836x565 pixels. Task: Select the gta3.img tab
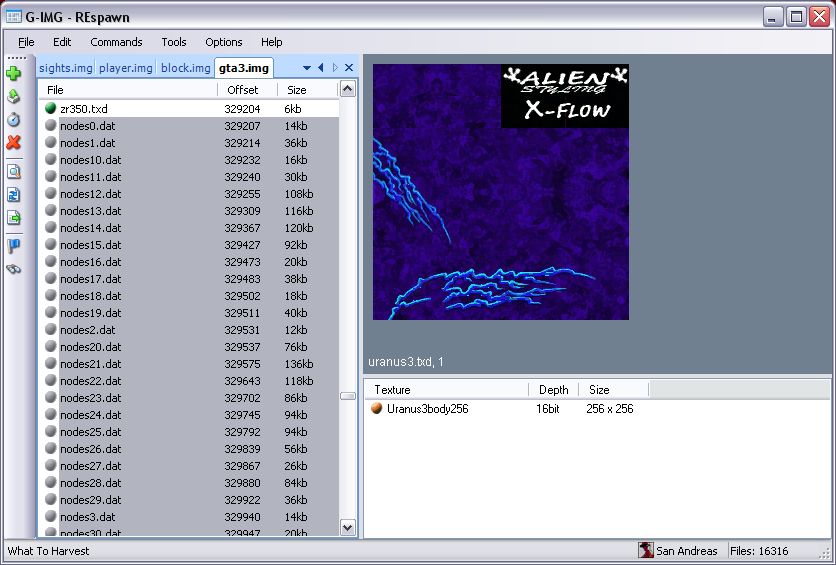[x=244, y=68]
